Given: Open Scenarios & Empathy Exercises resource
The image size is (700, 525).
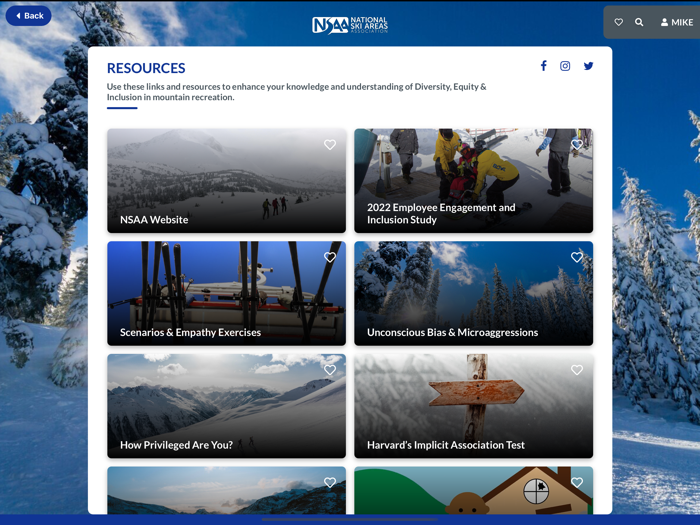Looking at the screenshot, I should point(226,293).
